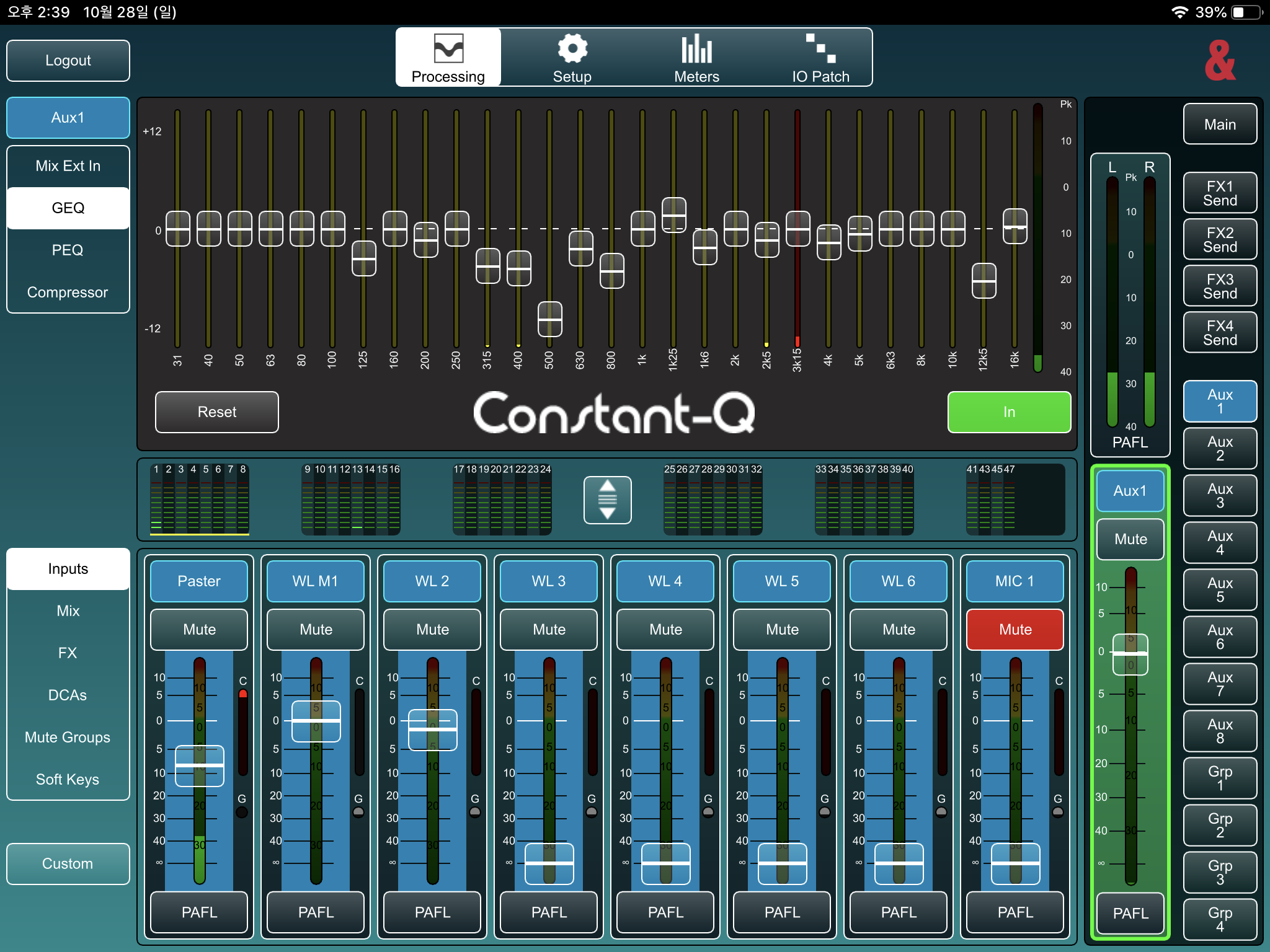The image size is (1270, 952).
Task: Tap the battery status icon
Action: [x=1247, y=12]
